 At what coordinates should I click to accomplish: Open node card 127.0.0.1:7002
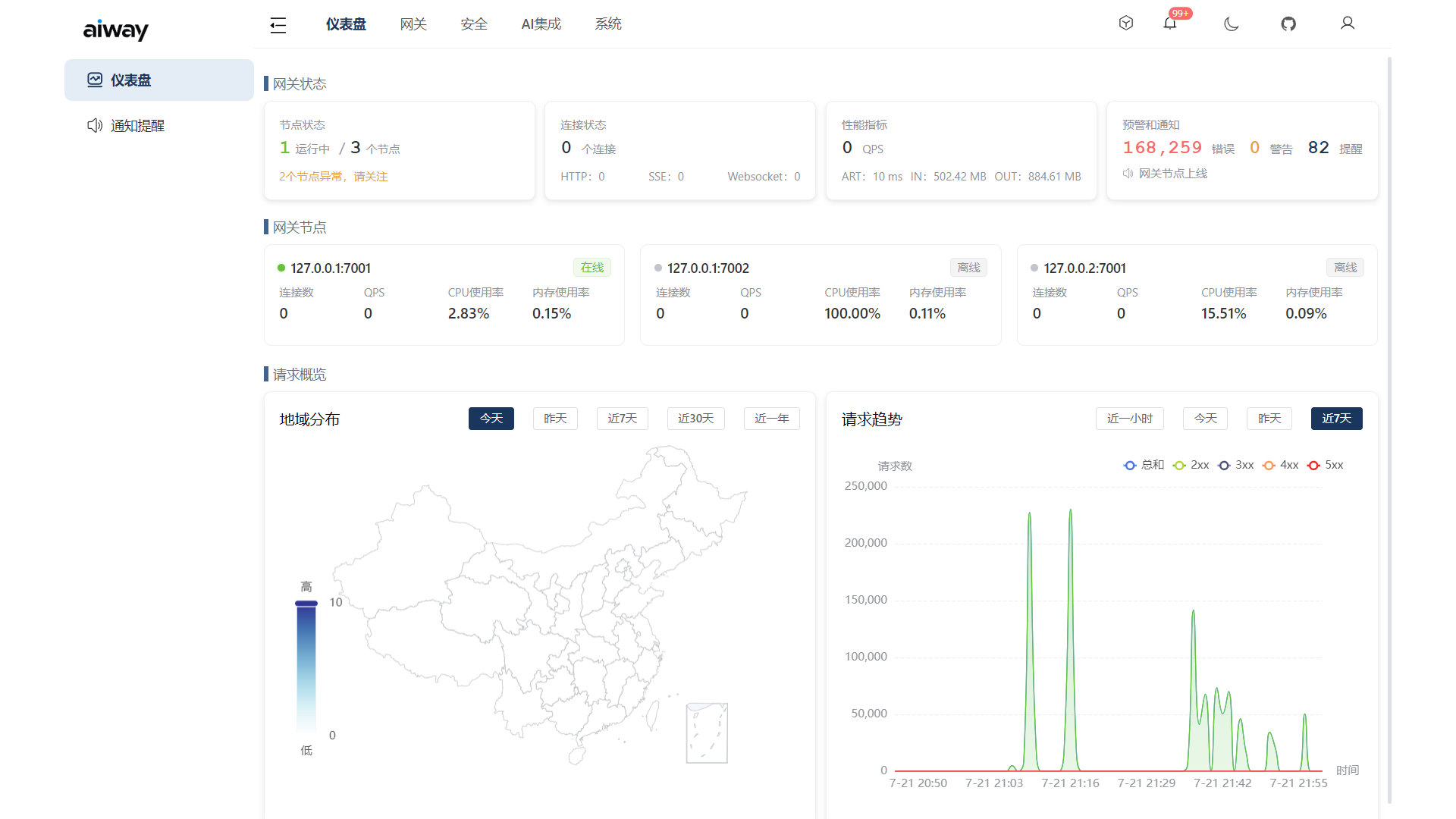pos(821,295)
